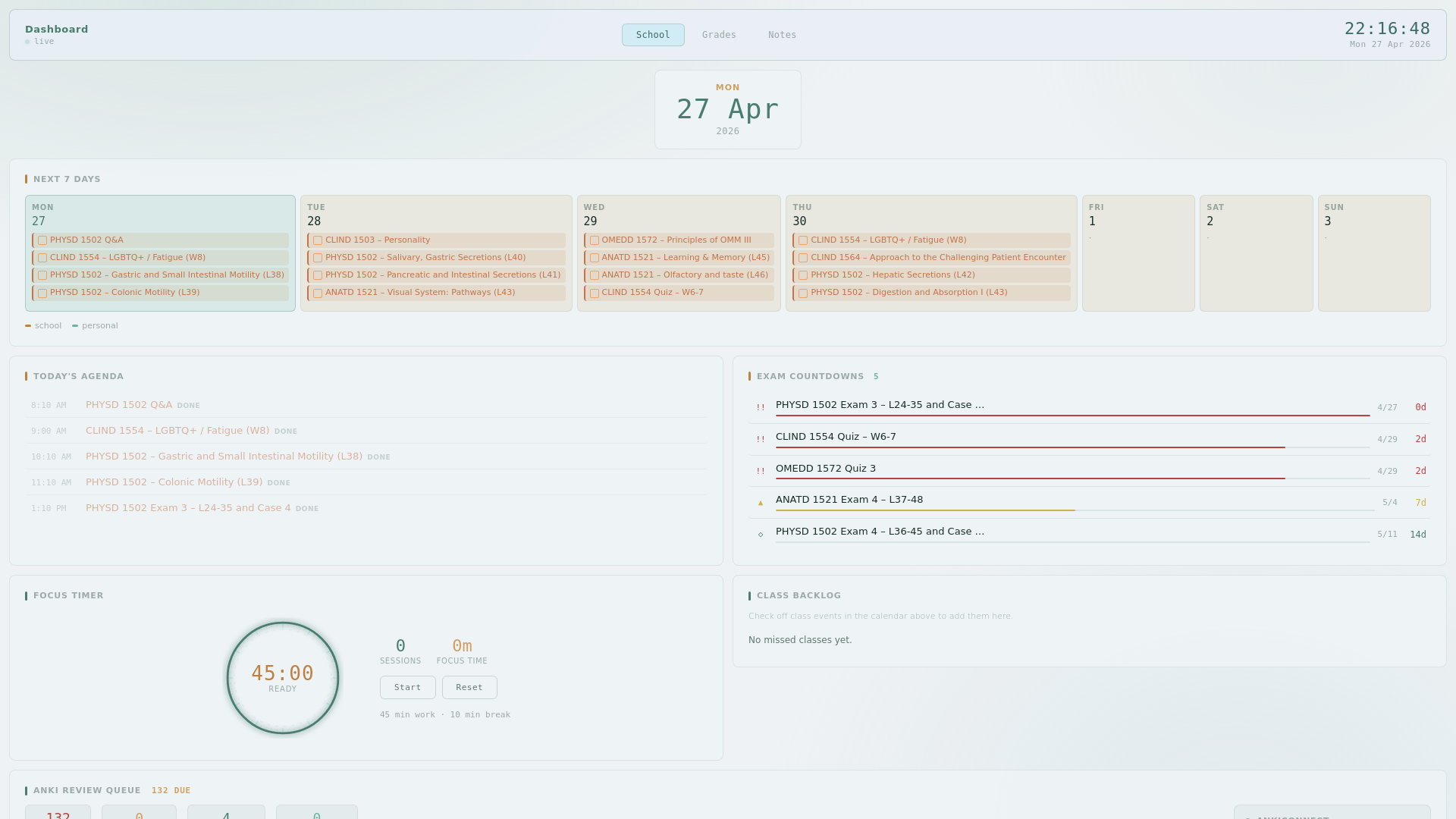Open PHYSD 1502 Exam 3 – L24-35 countdown
Image resolution: width=1456 pixels, height=819 pixels.
pos(1089,407)
